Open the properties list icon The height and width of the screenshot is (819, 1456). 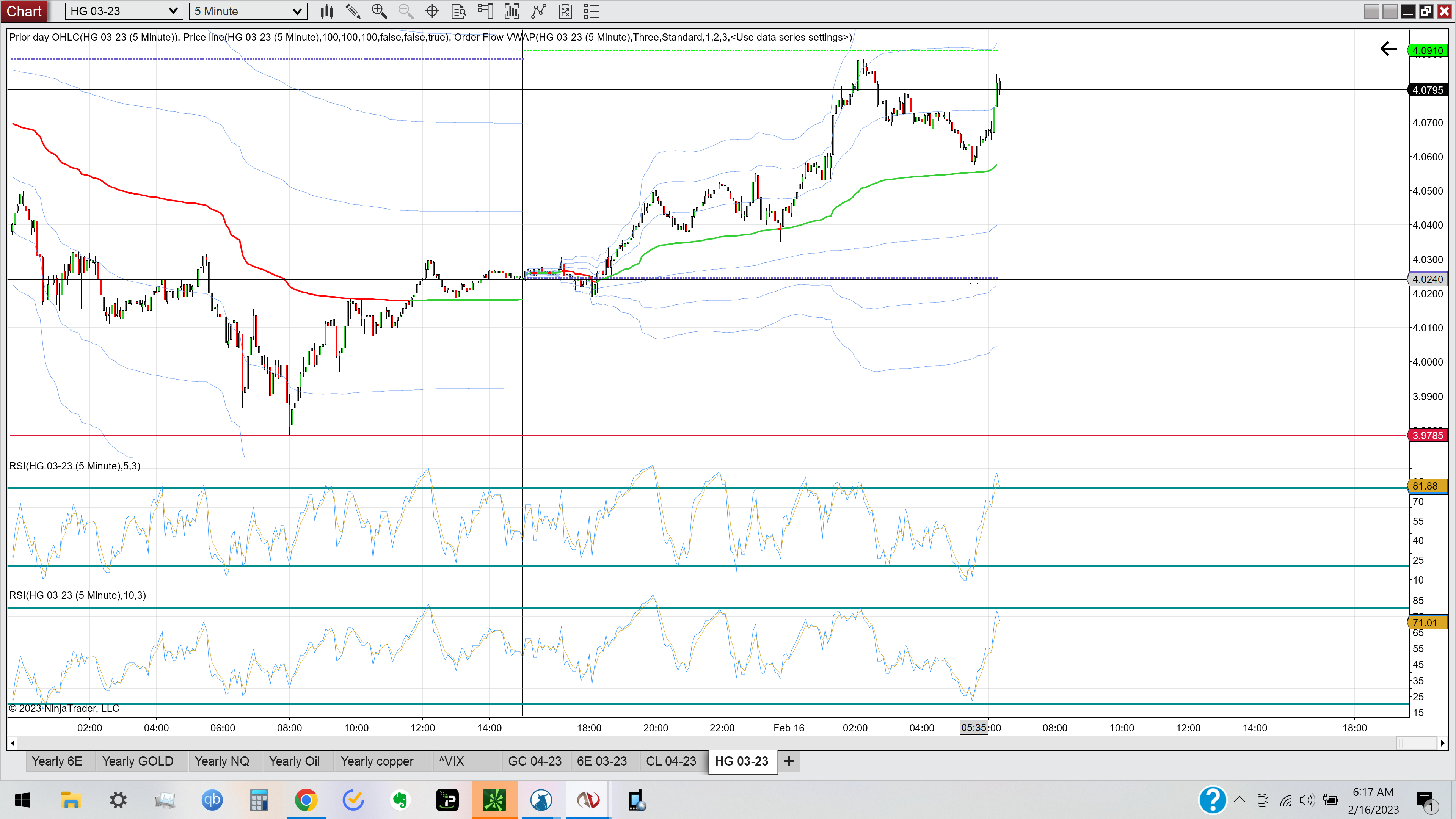(x=592, y=11)
